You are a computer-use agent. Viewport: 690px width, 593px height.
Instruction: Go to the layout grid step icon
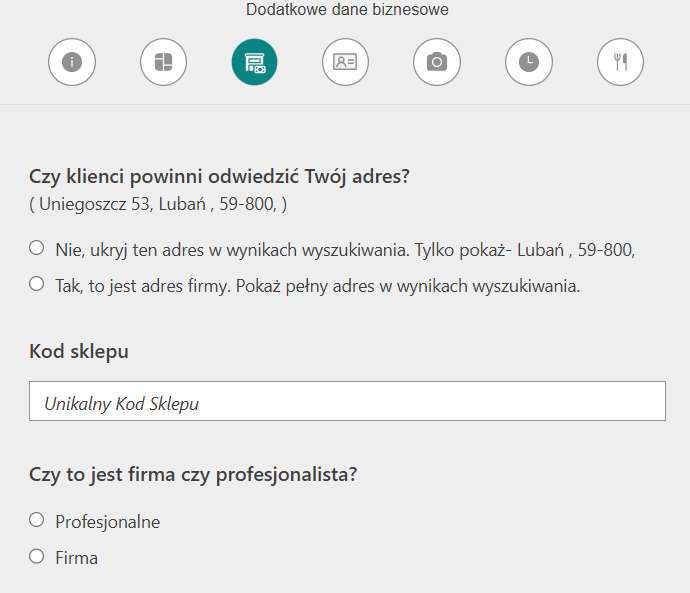(163, 62)
